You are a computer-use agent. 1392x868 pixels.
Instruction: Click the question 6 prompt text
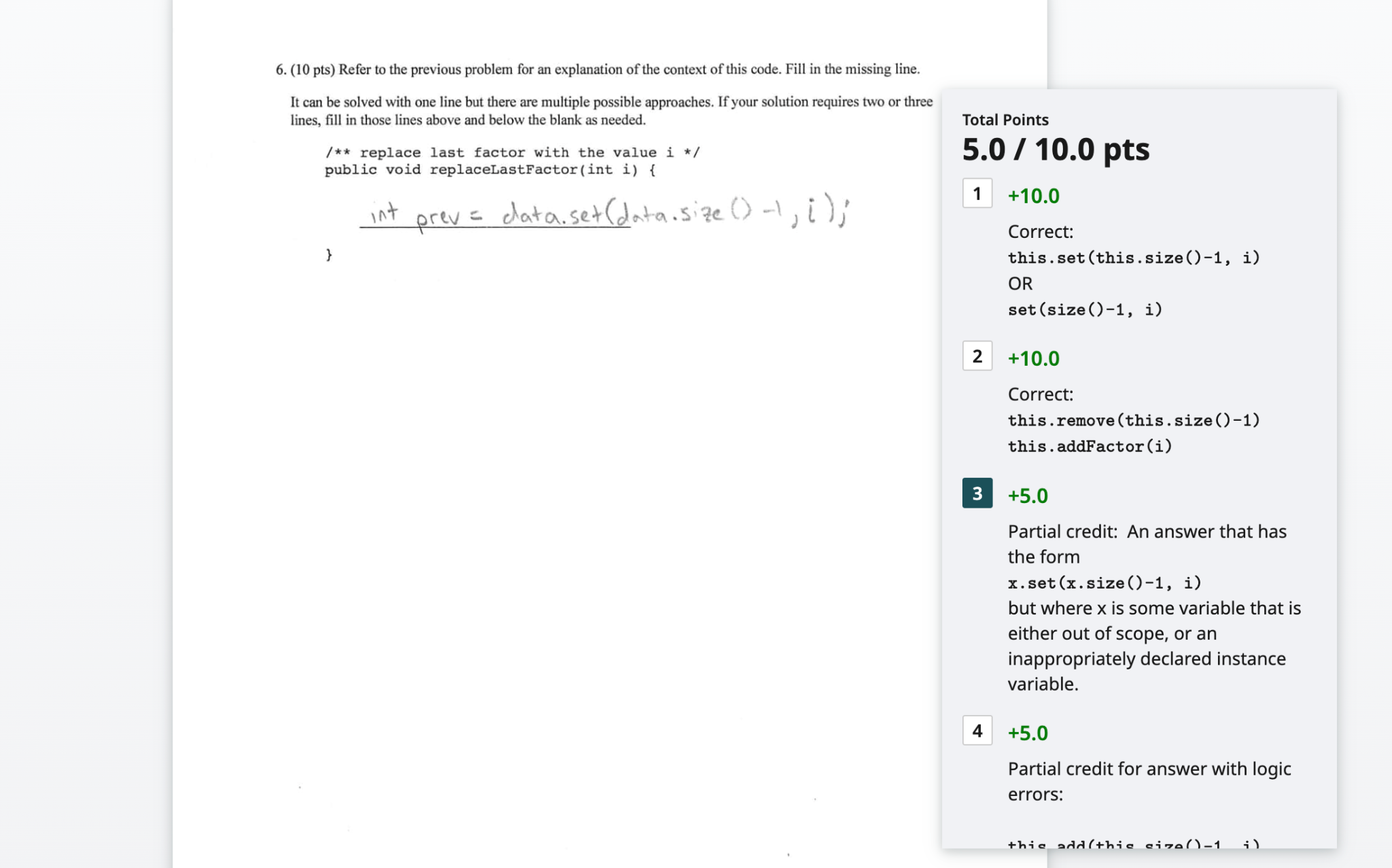597,69
